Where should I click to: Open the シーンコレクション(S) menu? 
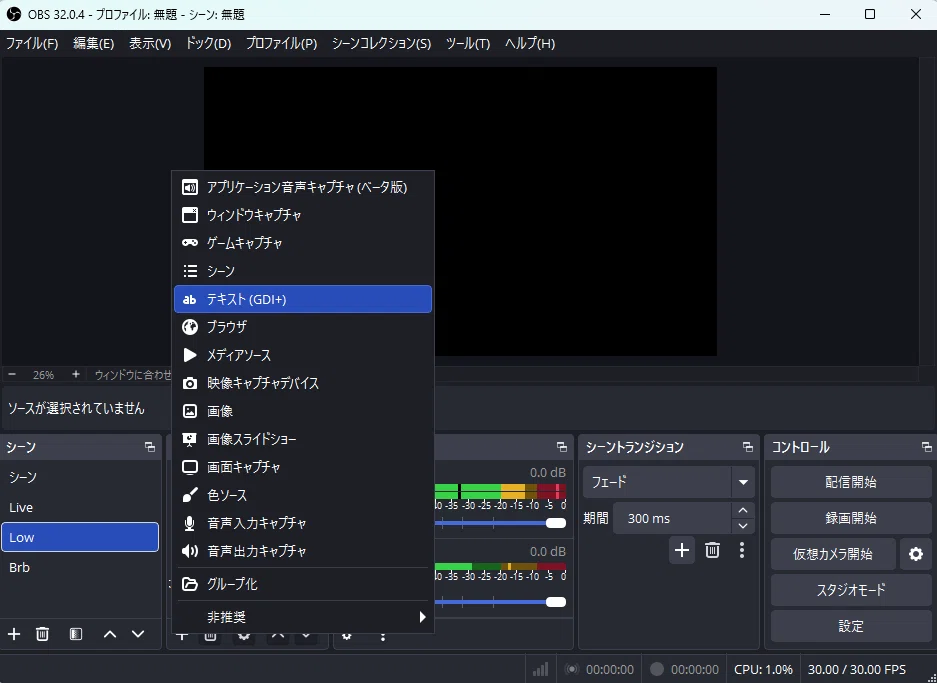(381, 44)
